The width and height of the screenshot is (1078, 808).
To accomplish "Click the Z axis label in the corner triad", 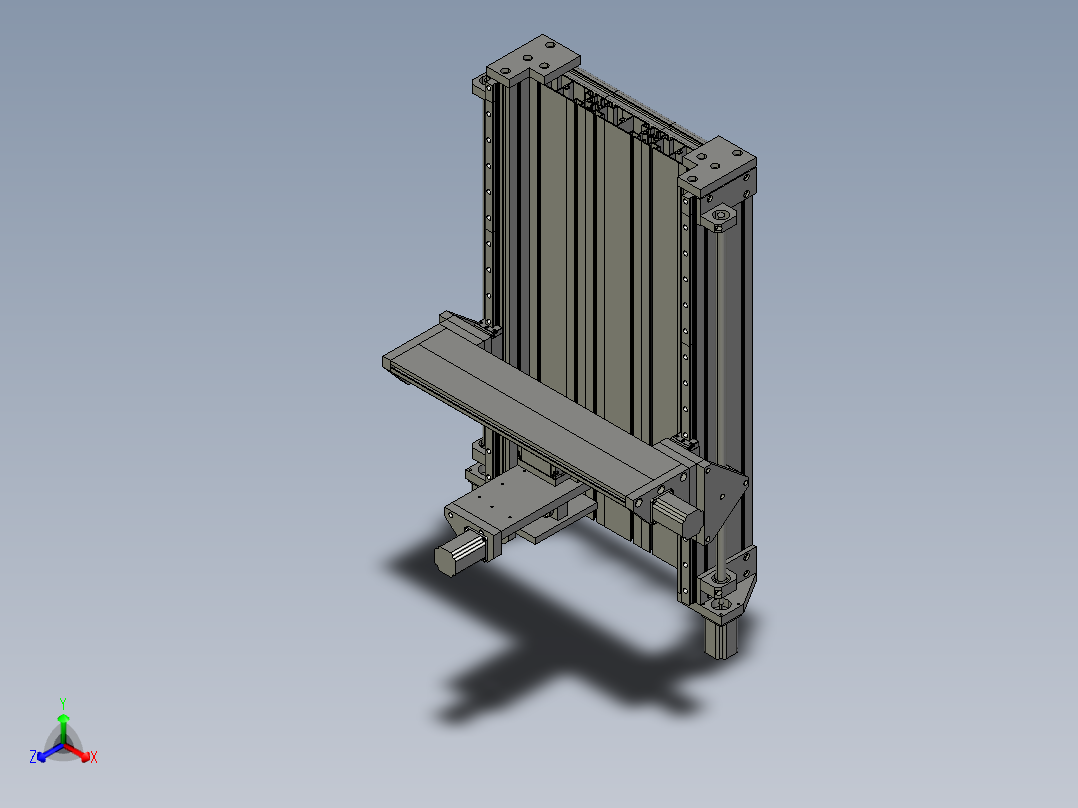I will coord(33,755).
